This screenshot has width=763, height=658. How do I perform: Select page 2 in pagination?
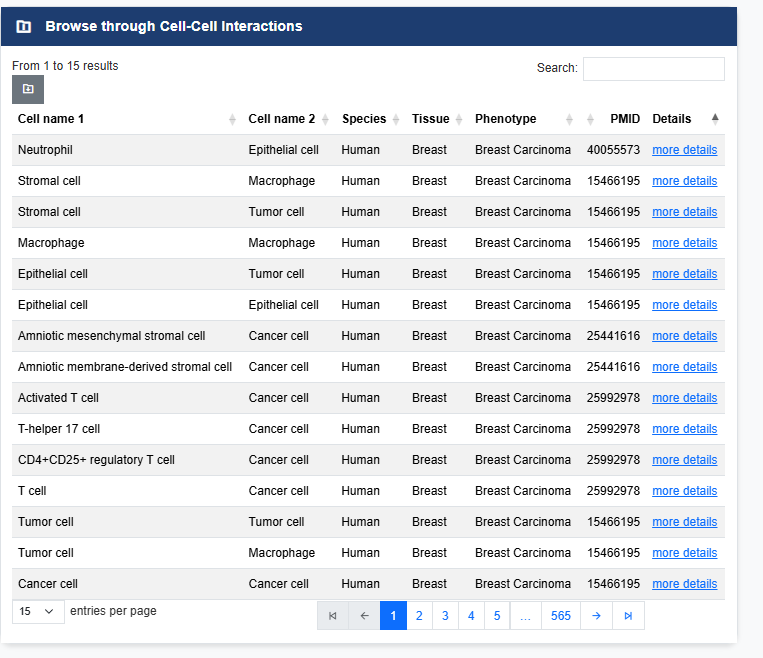click(419, 616)
